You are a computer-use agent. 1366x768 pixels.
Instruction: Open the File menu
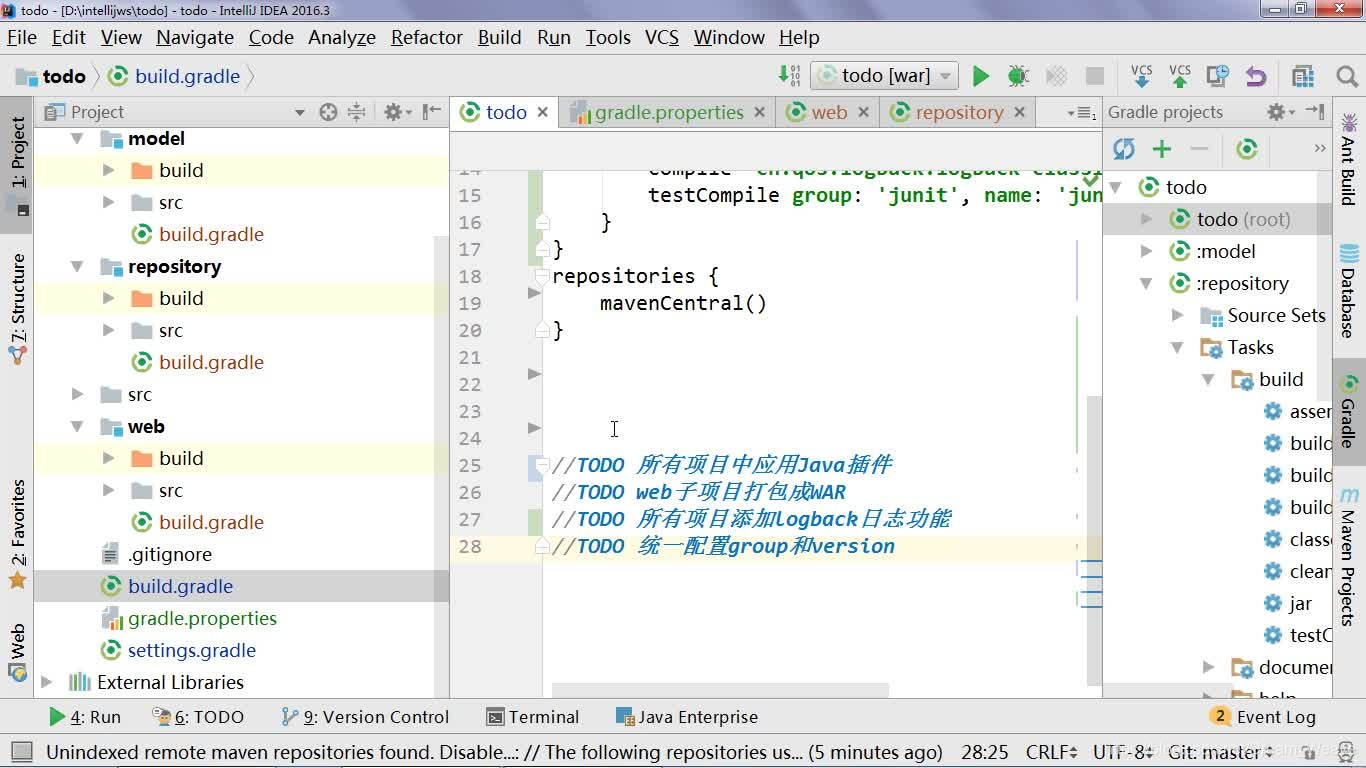pos(22,38)
